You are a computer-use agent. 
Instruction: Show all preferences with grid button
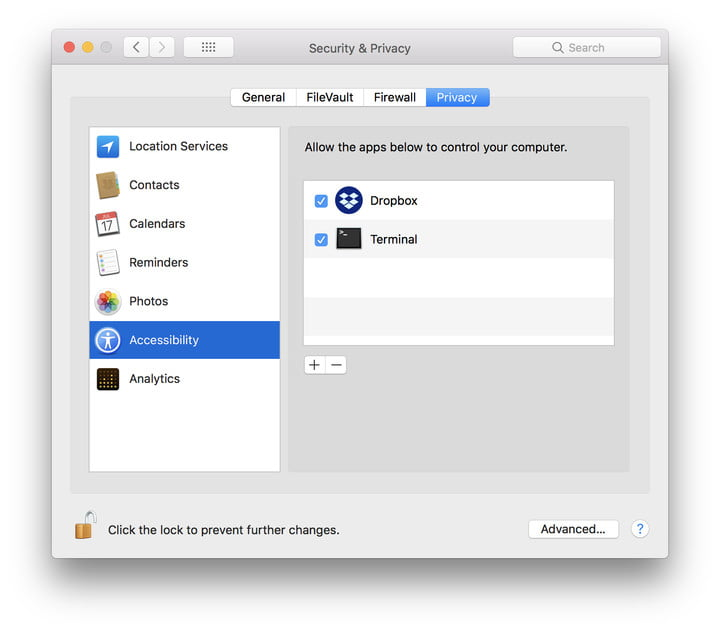pyautogui.click(x=208, y=47)
